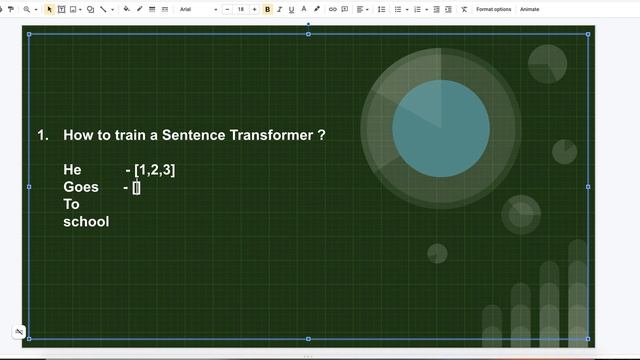Click the left-middle handle of the text box
640x360 pixels.
pyautogui.click(x=29, y=187)
